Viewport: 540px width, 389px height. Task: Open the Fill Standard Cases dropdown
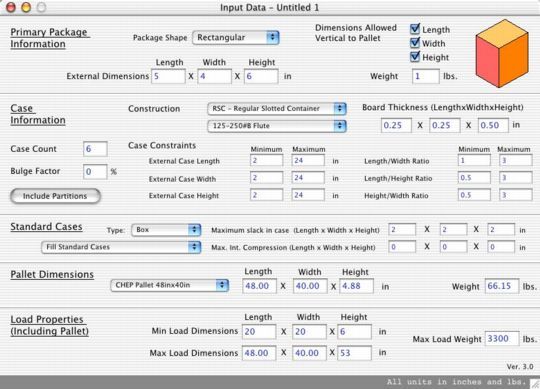(x=121, y=247)
